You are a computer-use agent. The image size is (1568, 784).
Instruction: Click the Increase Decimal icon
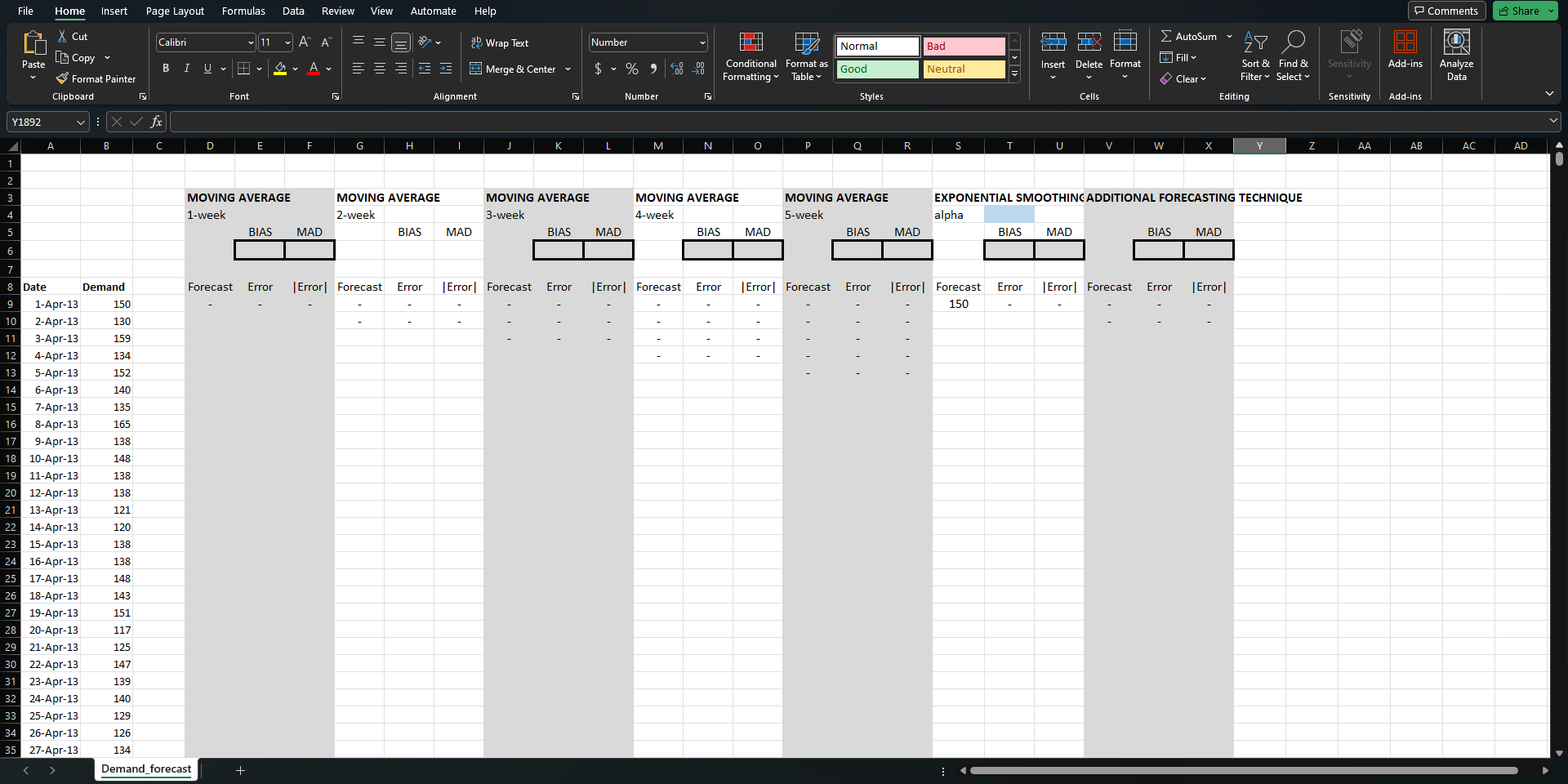[x=676, y=69]
